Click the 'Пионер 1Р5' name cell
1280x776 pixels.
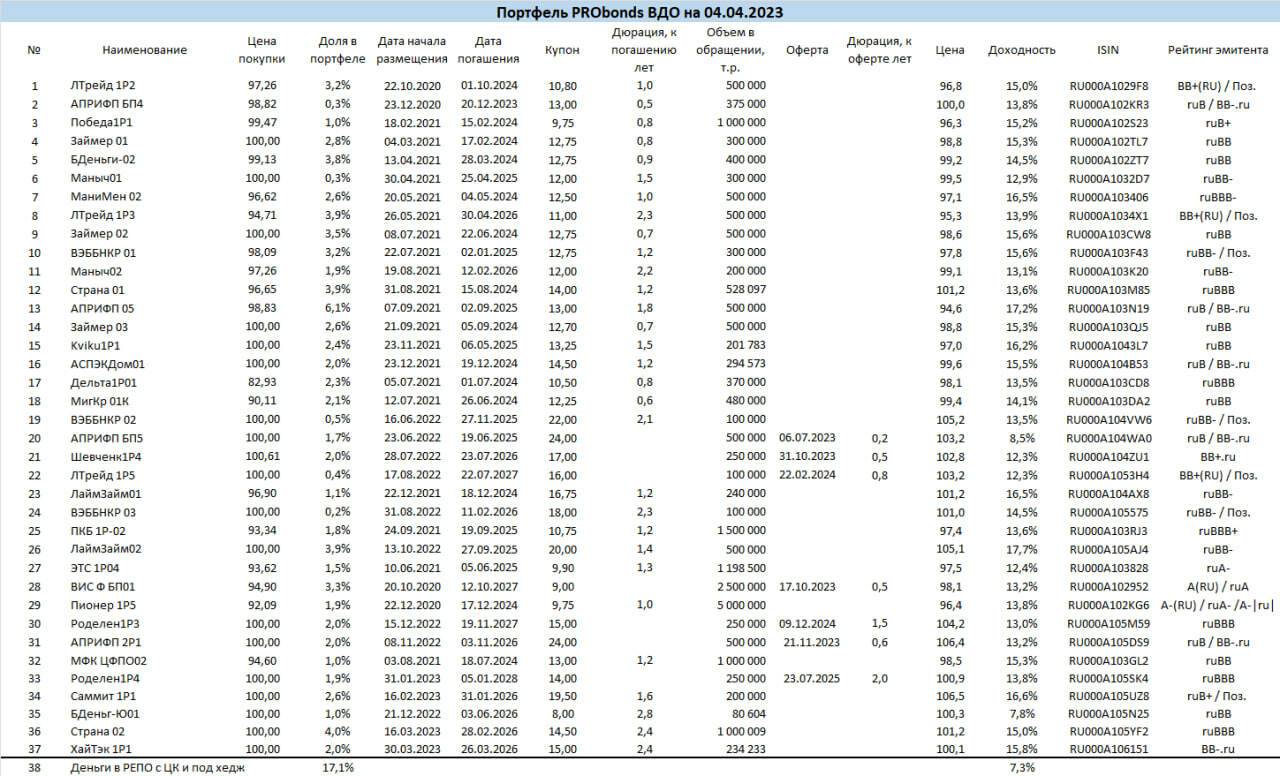tap(103, 605)
